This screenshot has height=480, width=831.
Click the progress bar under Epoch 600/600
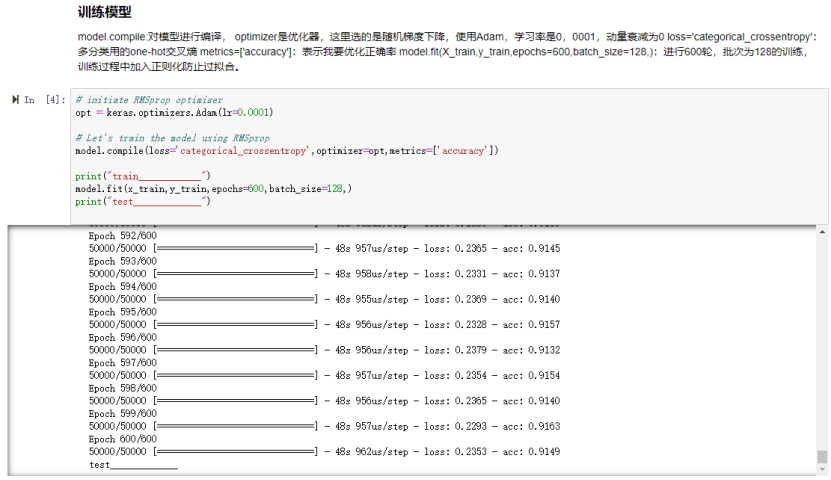tap(235, 452)
